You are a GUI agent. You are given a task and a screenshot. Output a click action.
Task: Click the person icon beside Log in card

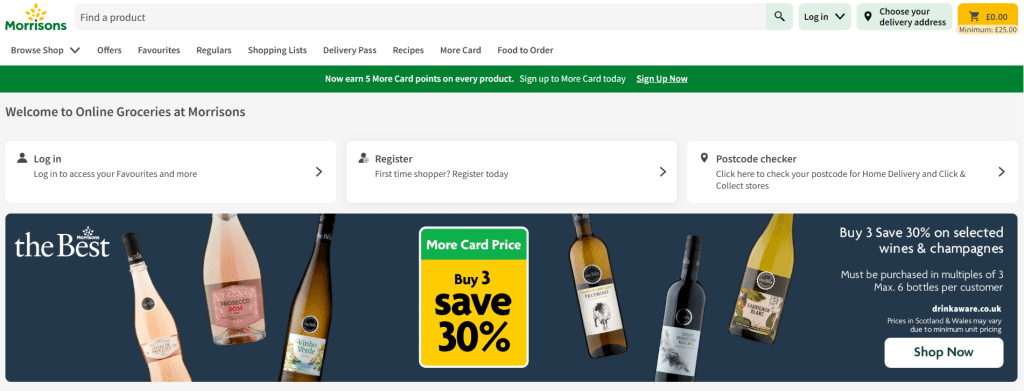pyautogui.click(x=22, y=158)
